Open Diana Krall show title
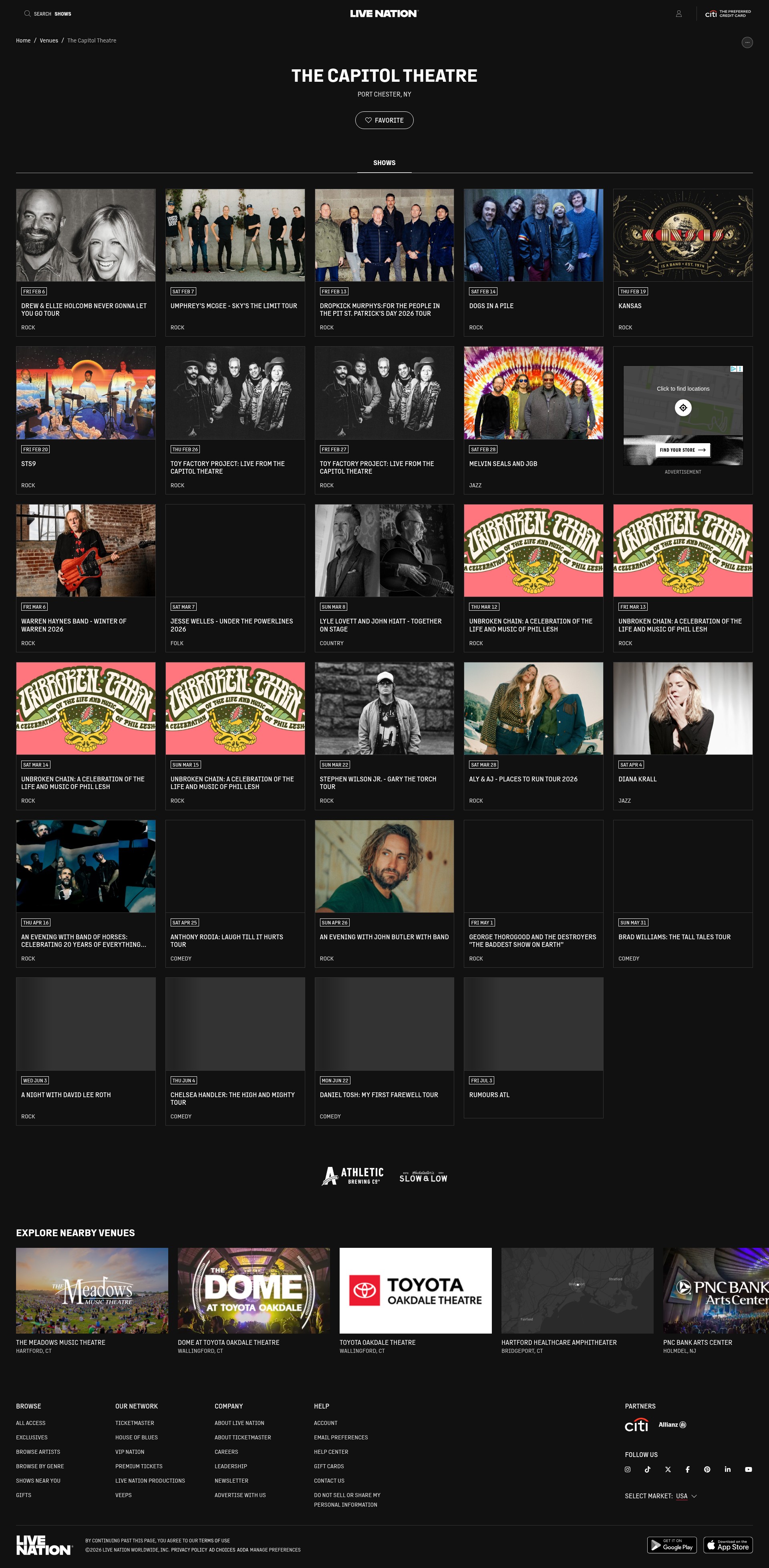This screenshot has height=1568, width=769. tap(637, 779)
